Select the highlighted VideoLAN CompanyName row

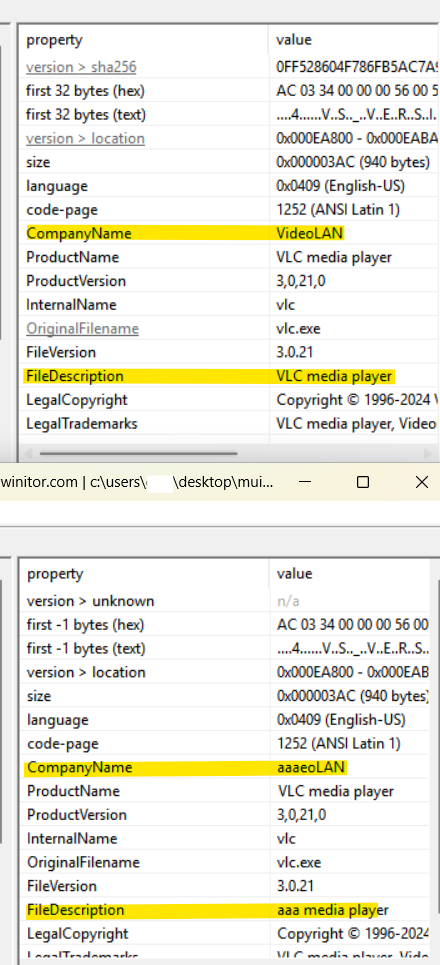[229, 233]
